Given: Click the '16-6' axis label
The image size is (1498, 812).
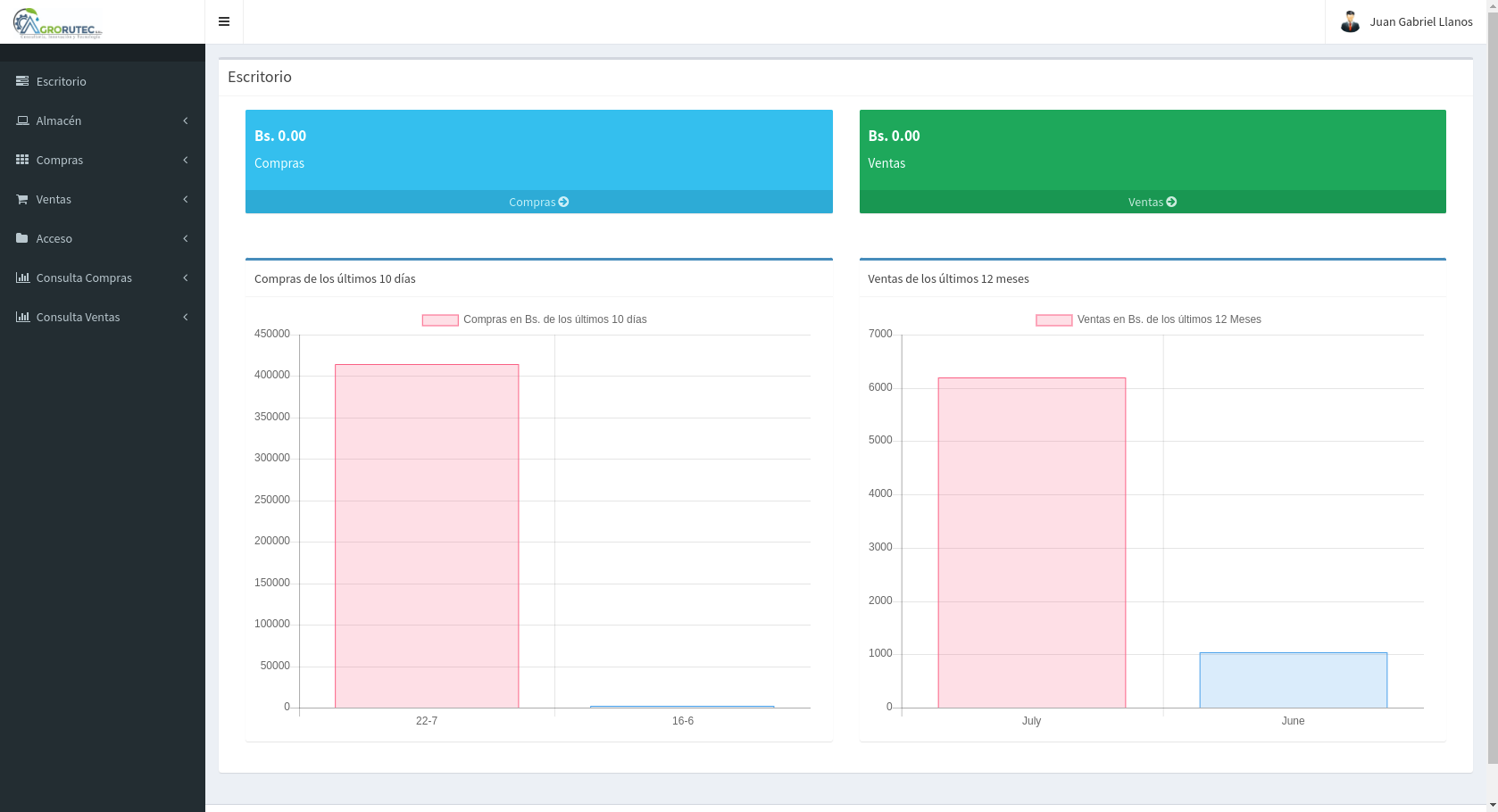Looking at the screenshot, I should [683, 721].
